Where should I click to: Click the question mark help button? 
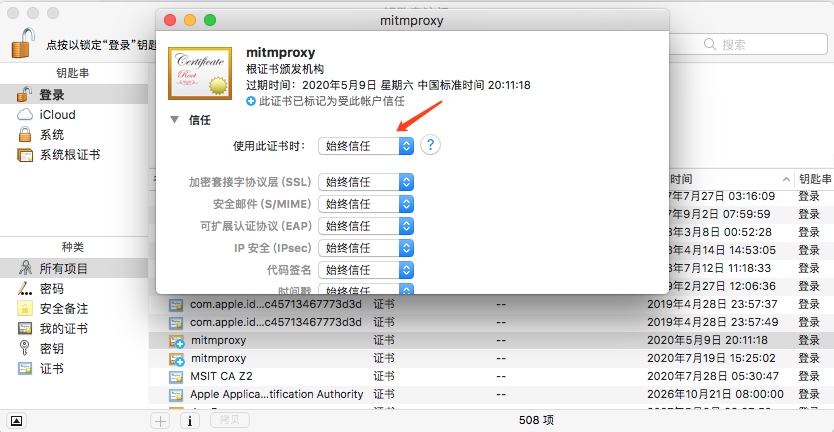[430, 145]
